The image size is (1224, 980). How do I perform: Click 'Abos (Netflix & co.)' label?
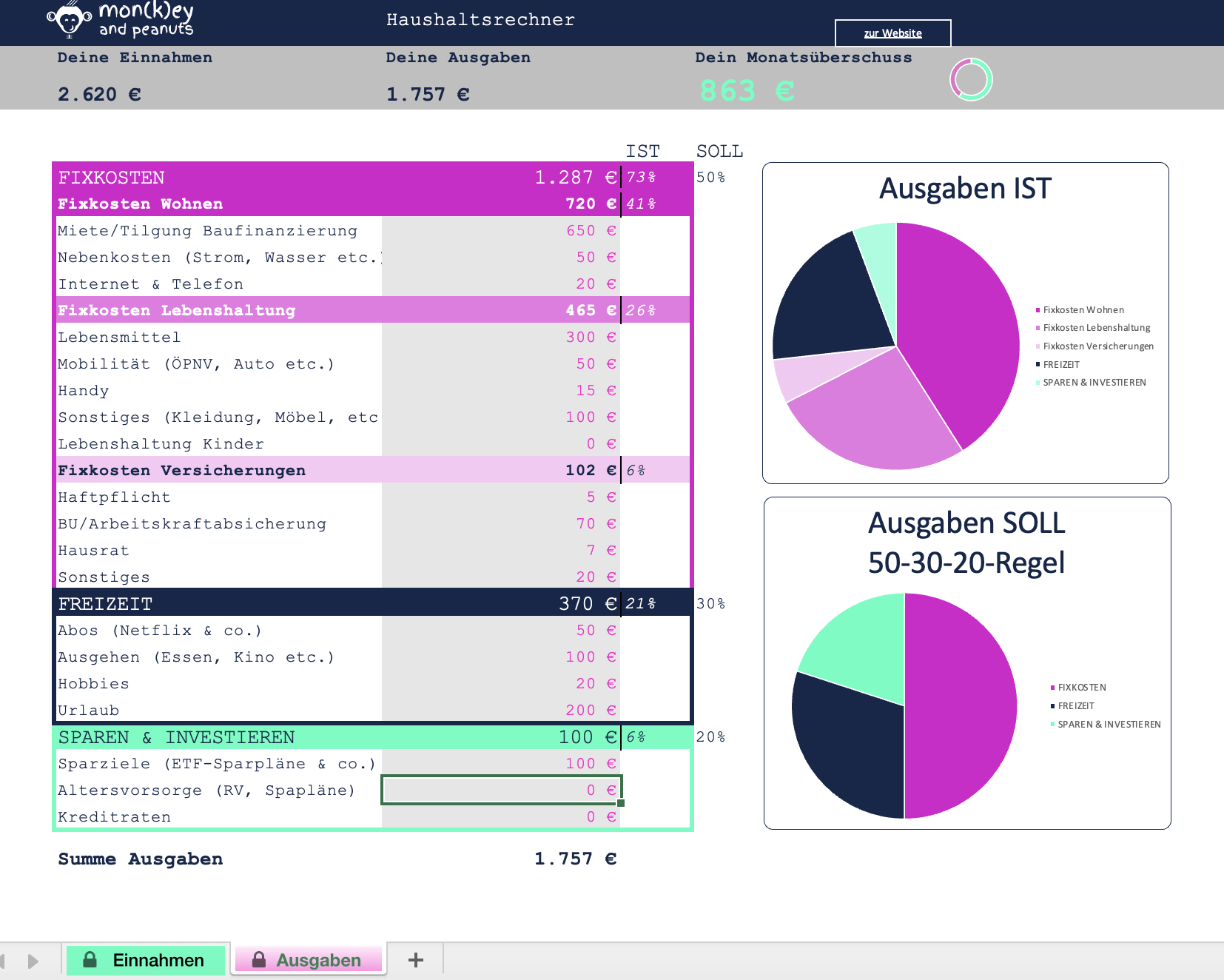tap(160, 630)
